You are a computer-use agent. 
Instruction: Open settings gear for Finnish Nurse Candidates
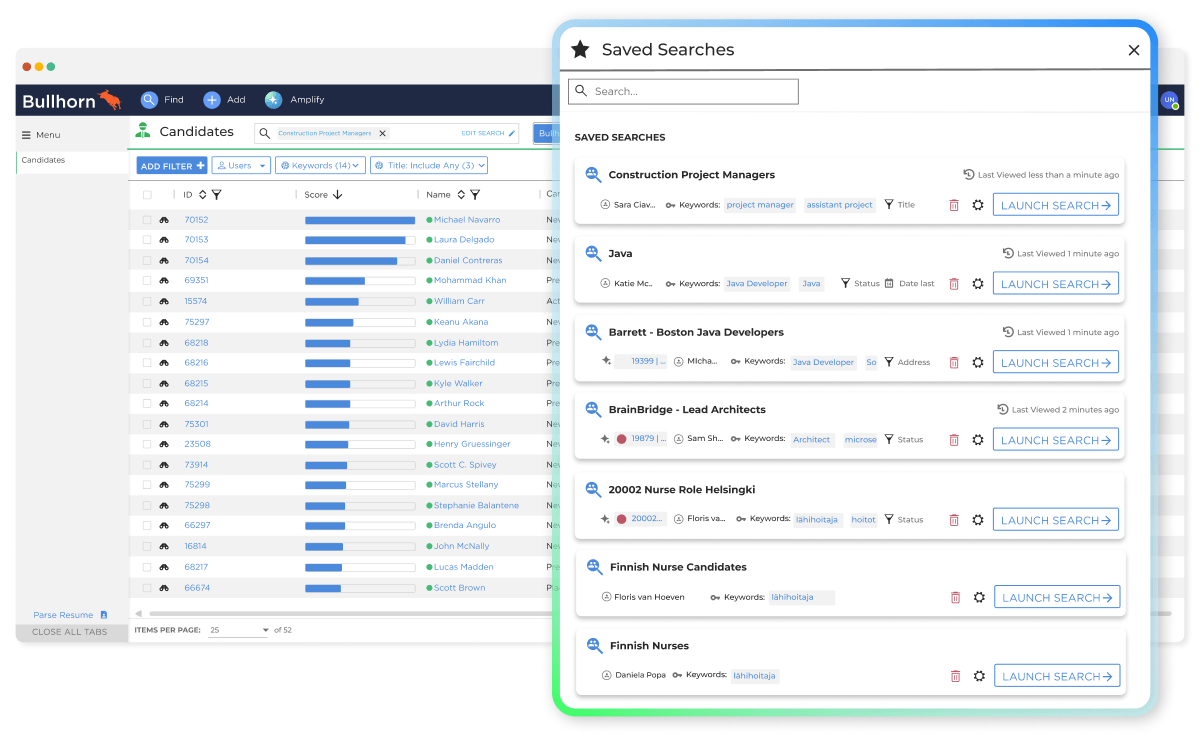click(x=979, y=598)
